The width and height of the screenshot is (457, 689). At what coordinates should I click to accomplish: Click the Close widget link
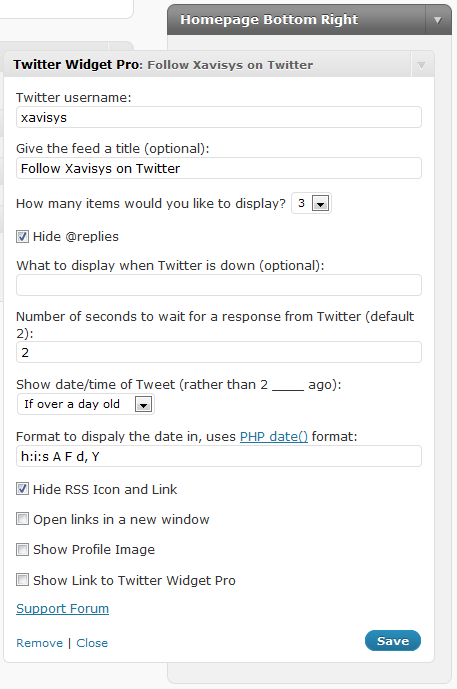pos(92,643)
